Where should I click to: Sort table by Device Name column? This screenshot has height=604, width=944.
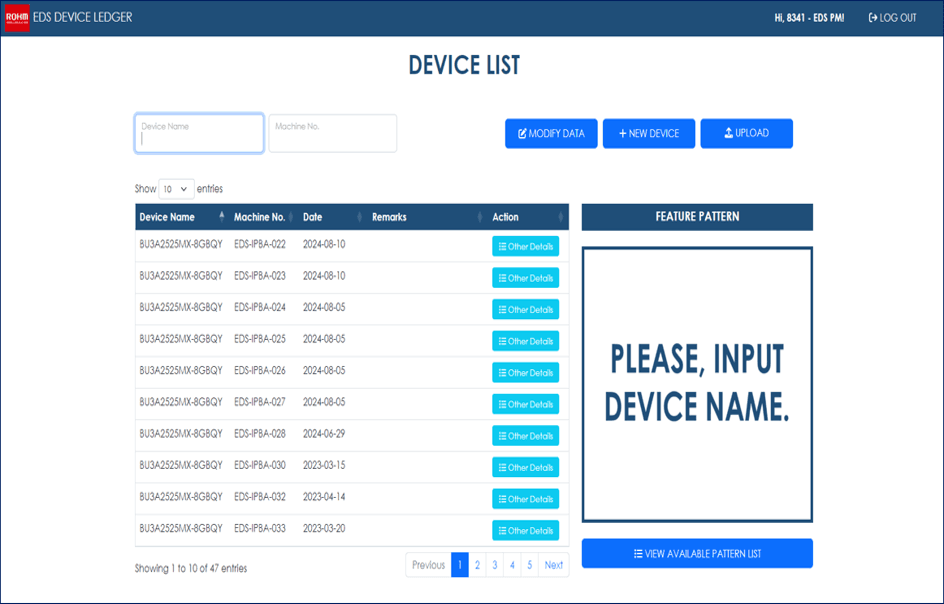click(180, 217)
